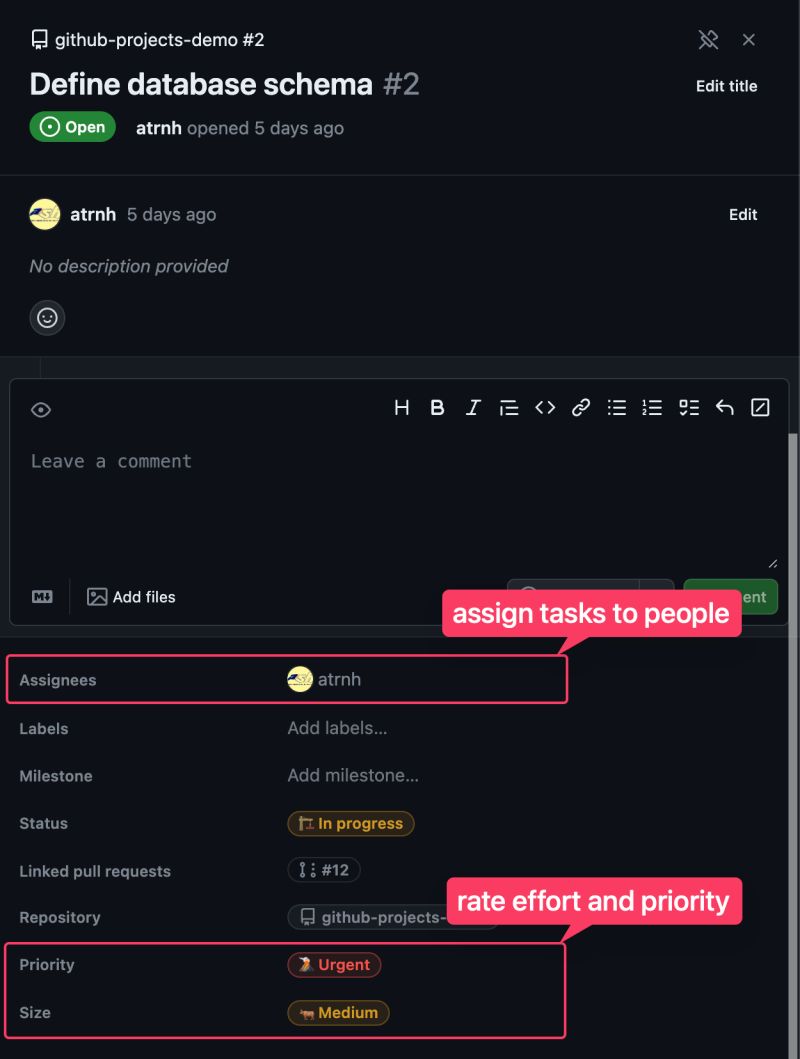
Task: Apply bold formatting in the comment editor
Action: (437, 407)
